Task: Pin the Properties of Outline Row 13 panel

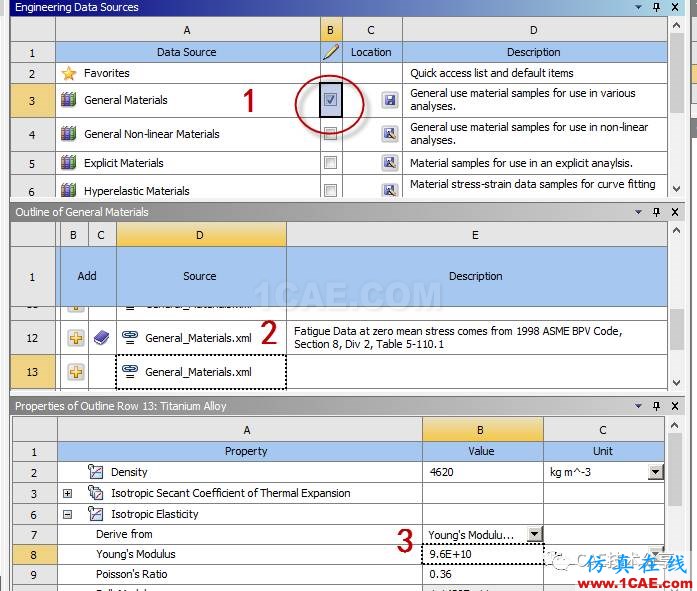Action: tap(657, 406)
